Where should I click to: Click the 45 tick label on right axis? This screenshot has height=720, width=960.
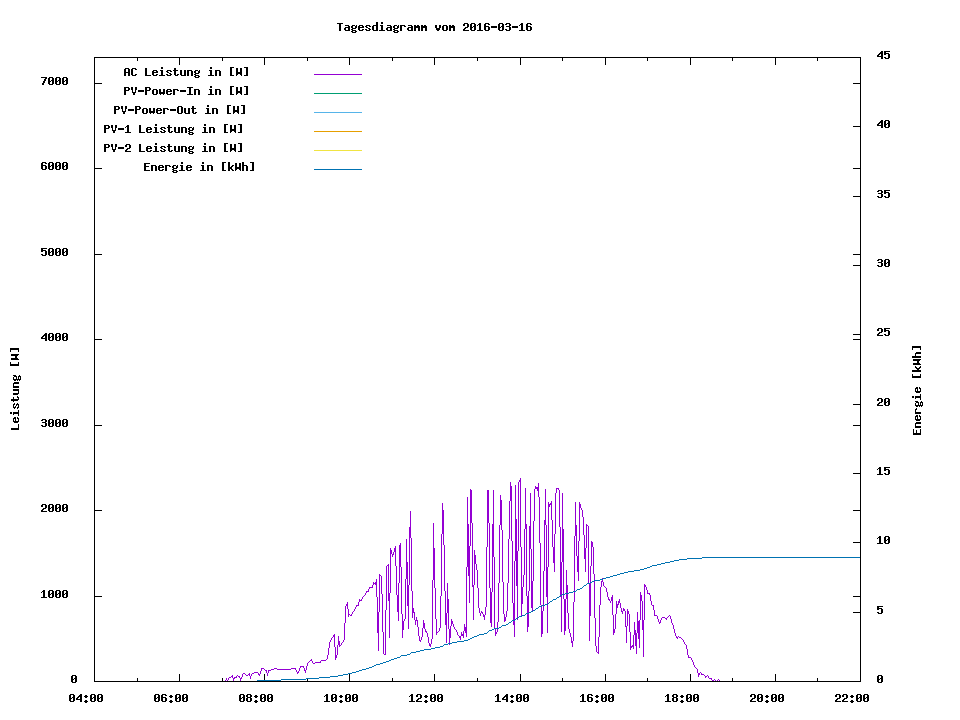(883, 55)
